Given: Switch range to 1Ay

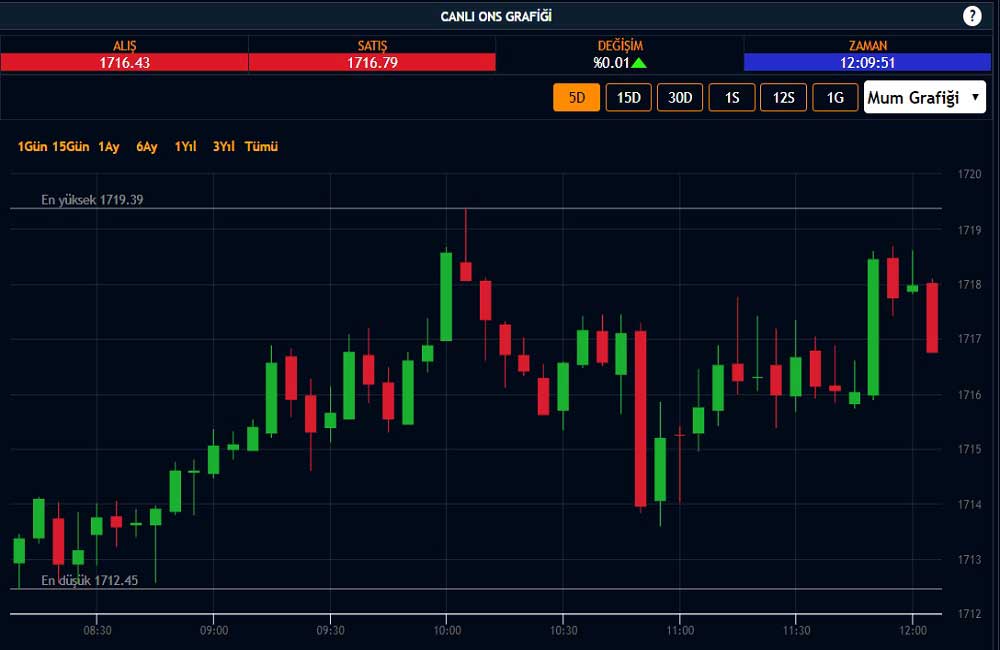Looking at the screenshot, I should [x=109, y=147].
